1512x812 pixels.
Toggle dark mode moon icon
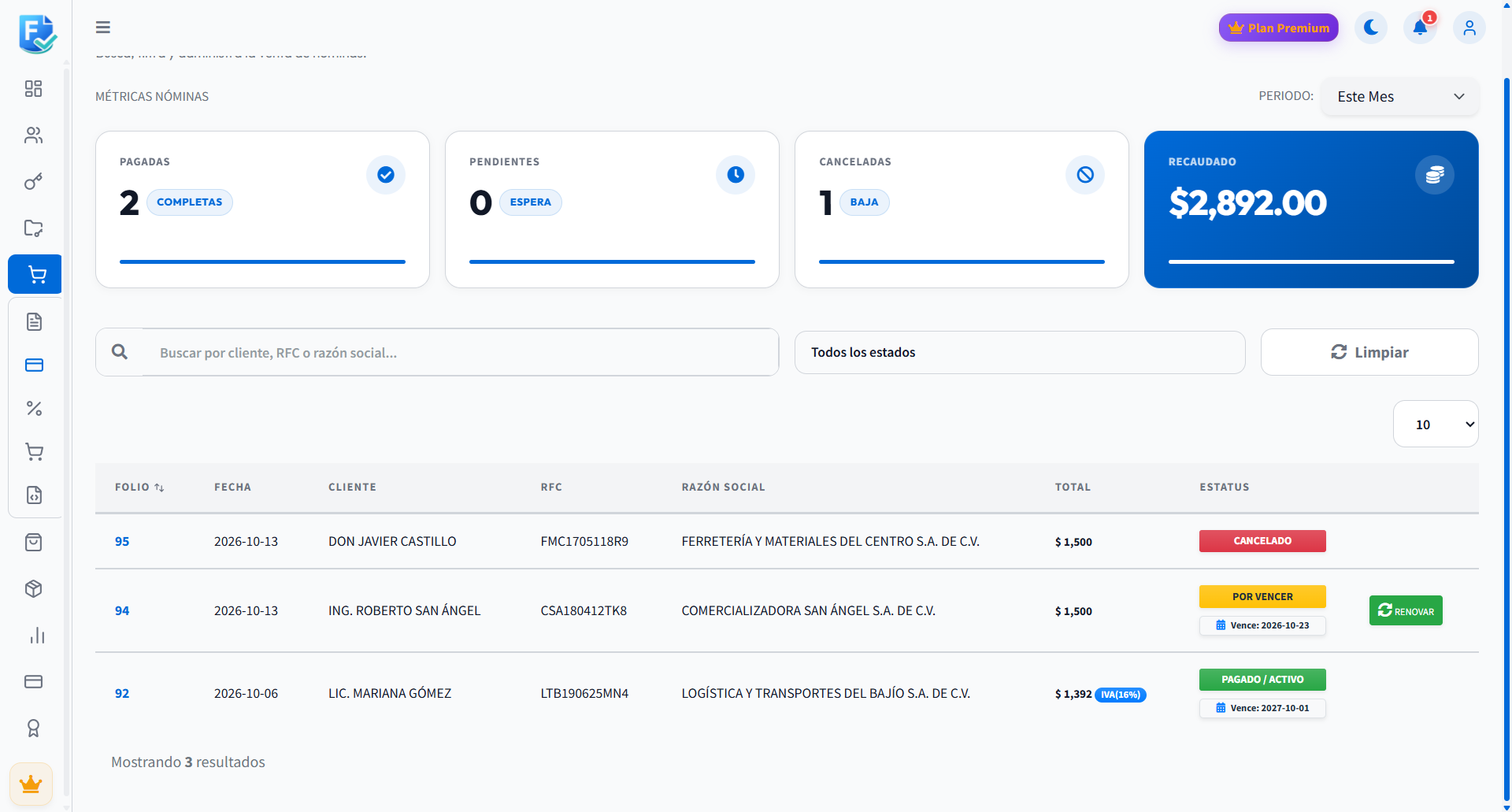click(x=1371, y=28)
